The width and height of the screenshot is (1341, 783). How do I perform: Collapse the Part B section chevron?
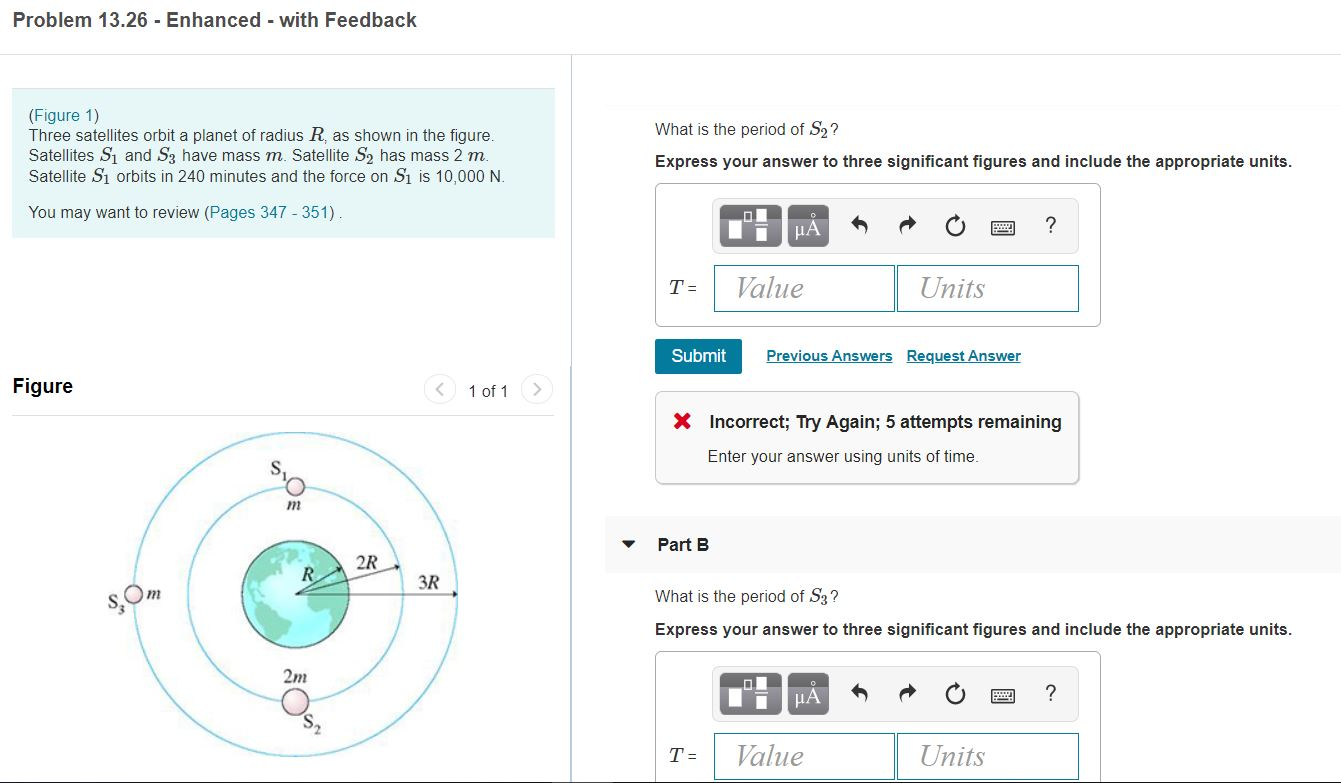point(627,544)
